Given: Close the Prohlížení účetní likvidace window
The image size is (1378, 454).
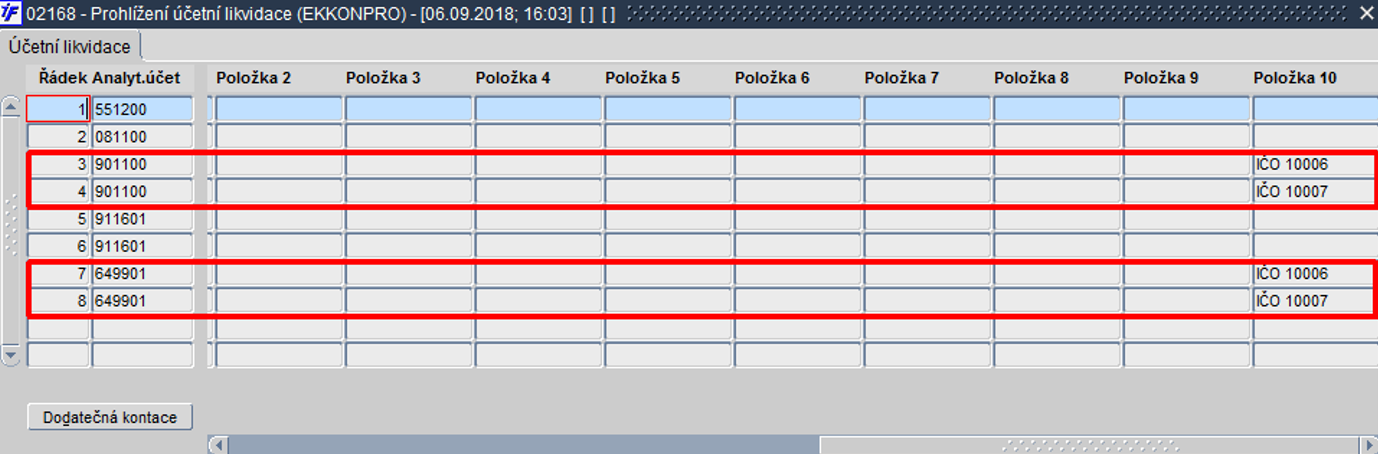Looking at the screenshot, I should [1365, 14].
